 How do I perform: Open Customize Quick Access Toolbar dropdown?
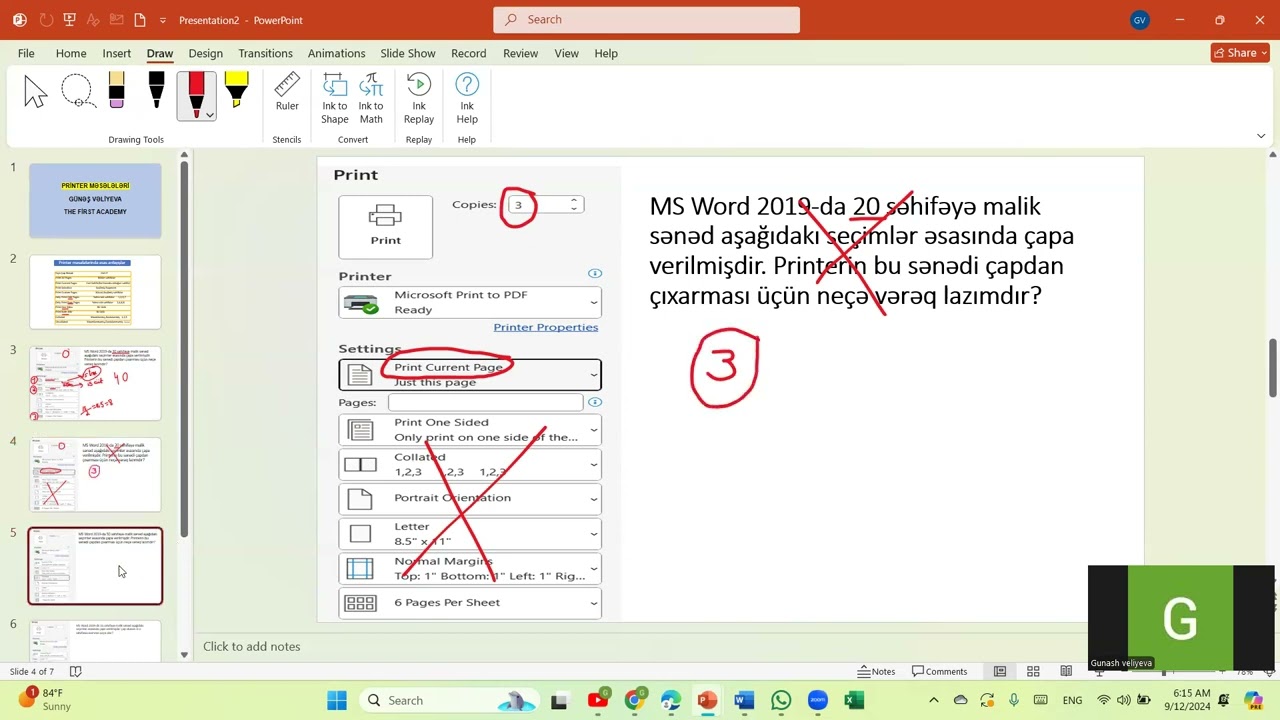pyautogui.click(x=163, y=20)
